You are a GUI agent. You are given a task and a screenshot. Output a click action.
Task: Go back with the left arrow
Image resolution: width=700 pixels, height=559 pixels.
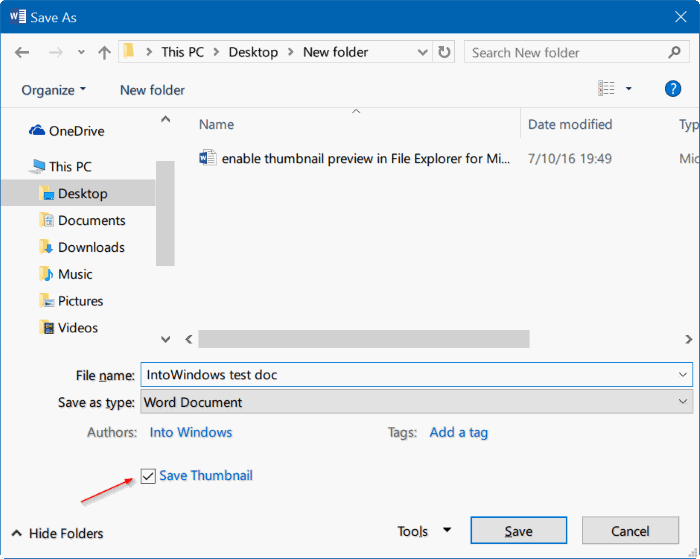pyautogui.click(x=21, y=53)
